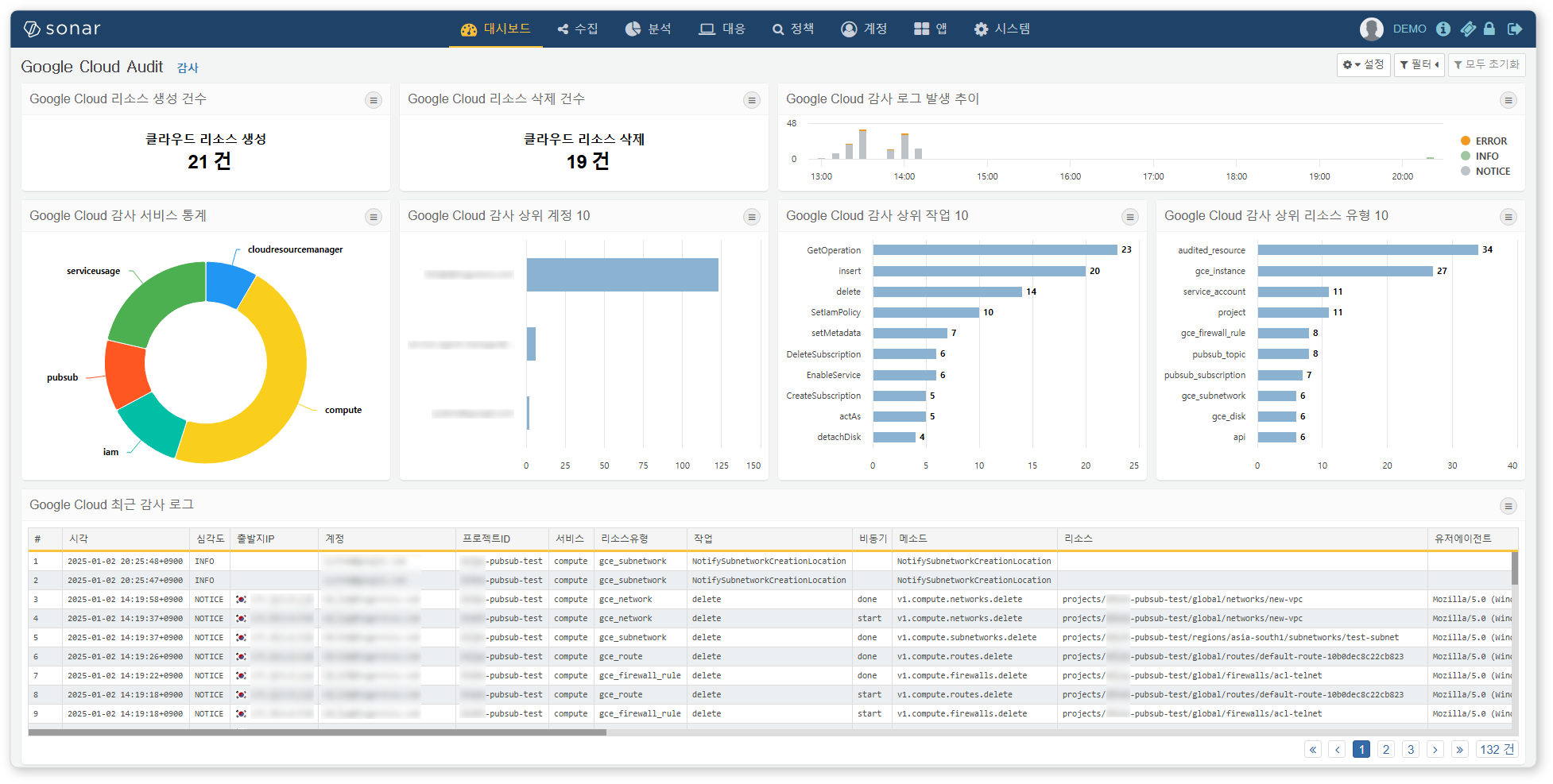Sort table by 심각도 column header

click(210, 539)
